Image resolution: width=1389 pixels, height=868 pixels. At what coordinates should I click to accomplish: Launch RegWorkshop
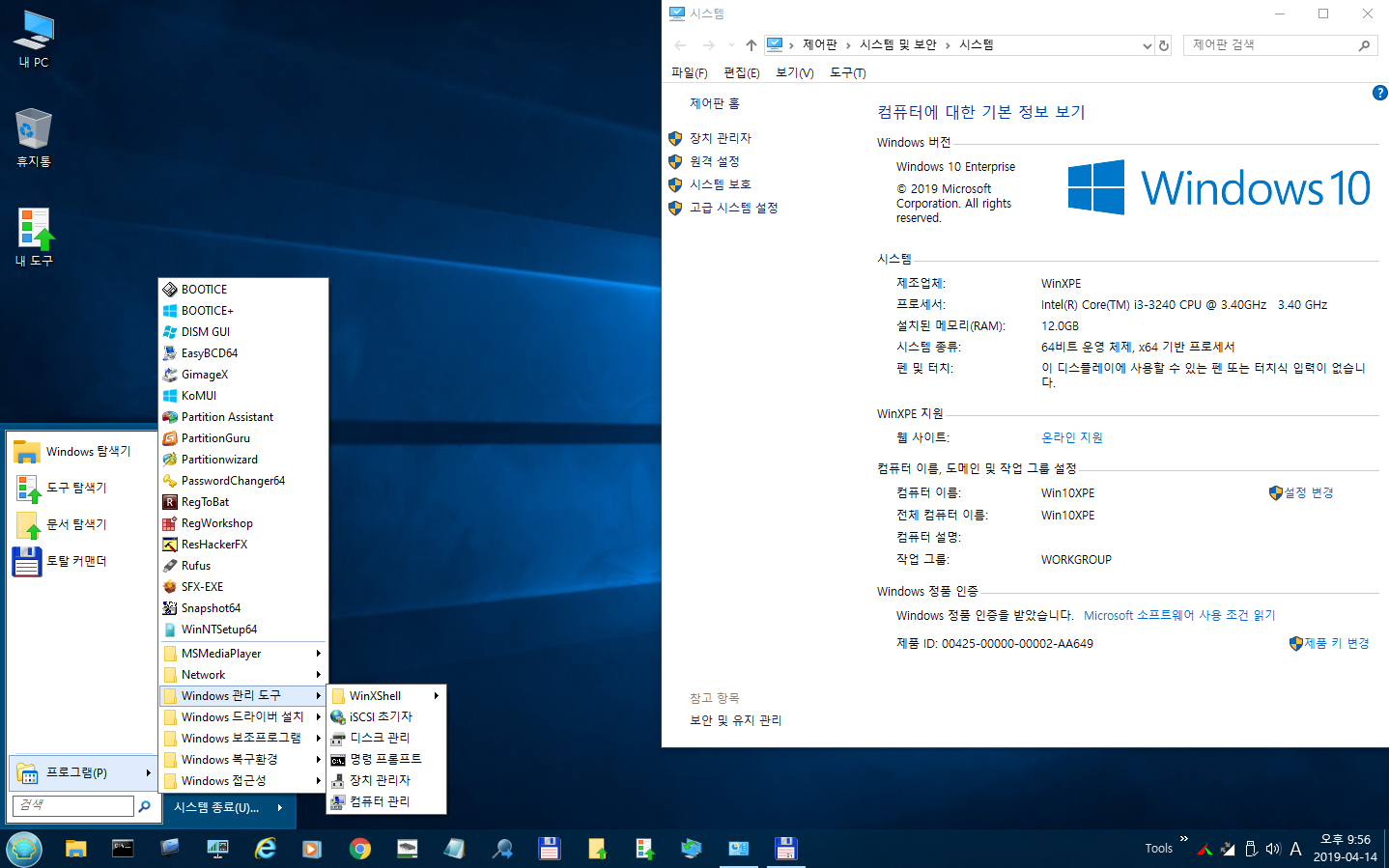243,522
